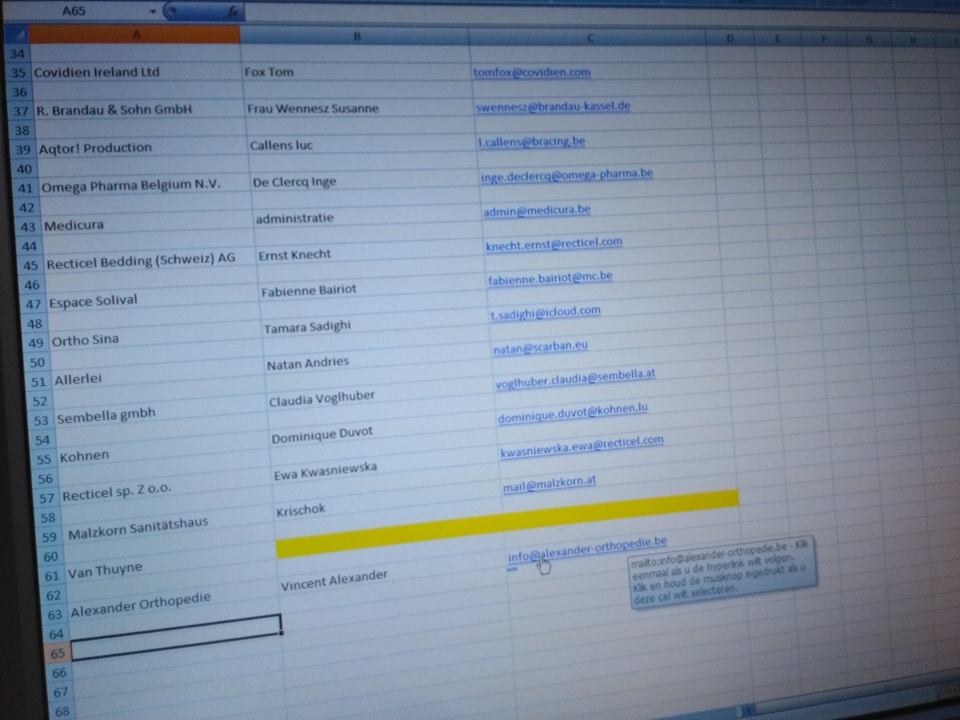The height and width of the screenshot is (720, 960).
Task: Open the tomfox@covidien.com email link
Action: (531, 72)
